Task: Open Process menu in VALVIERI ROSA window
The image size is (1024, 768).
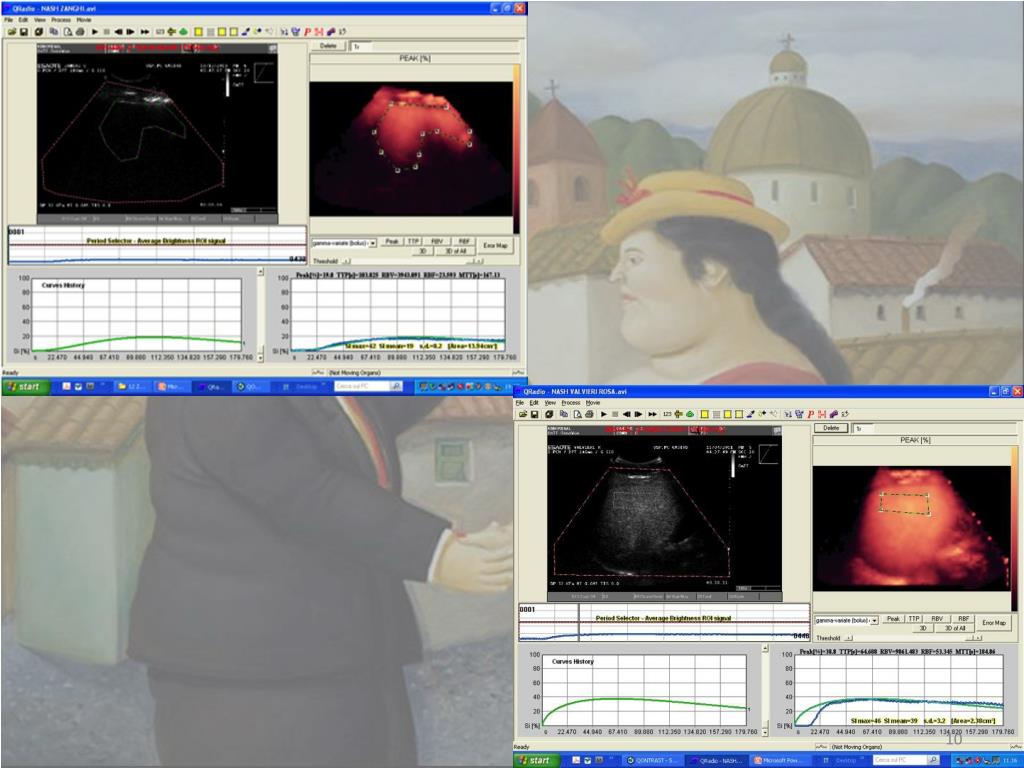Action: coord(571,403)
